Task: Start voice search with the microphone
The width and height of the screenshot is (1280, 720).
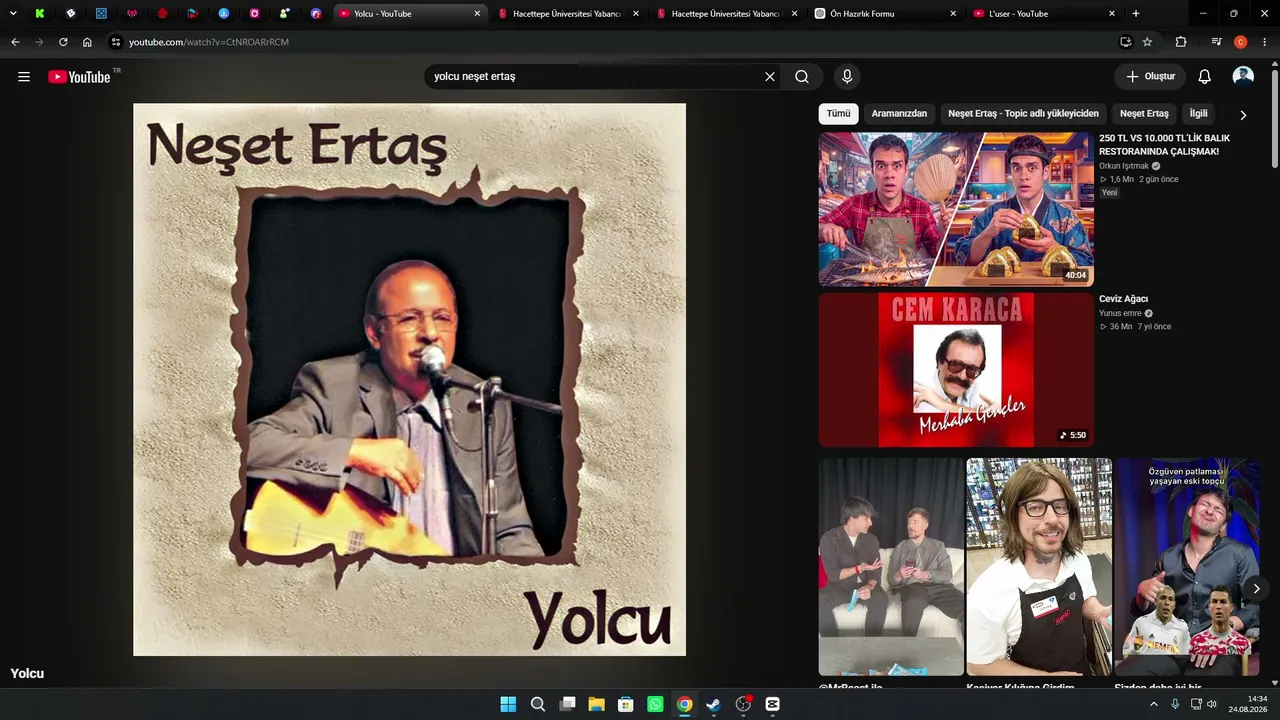Action: coord(847,77)
